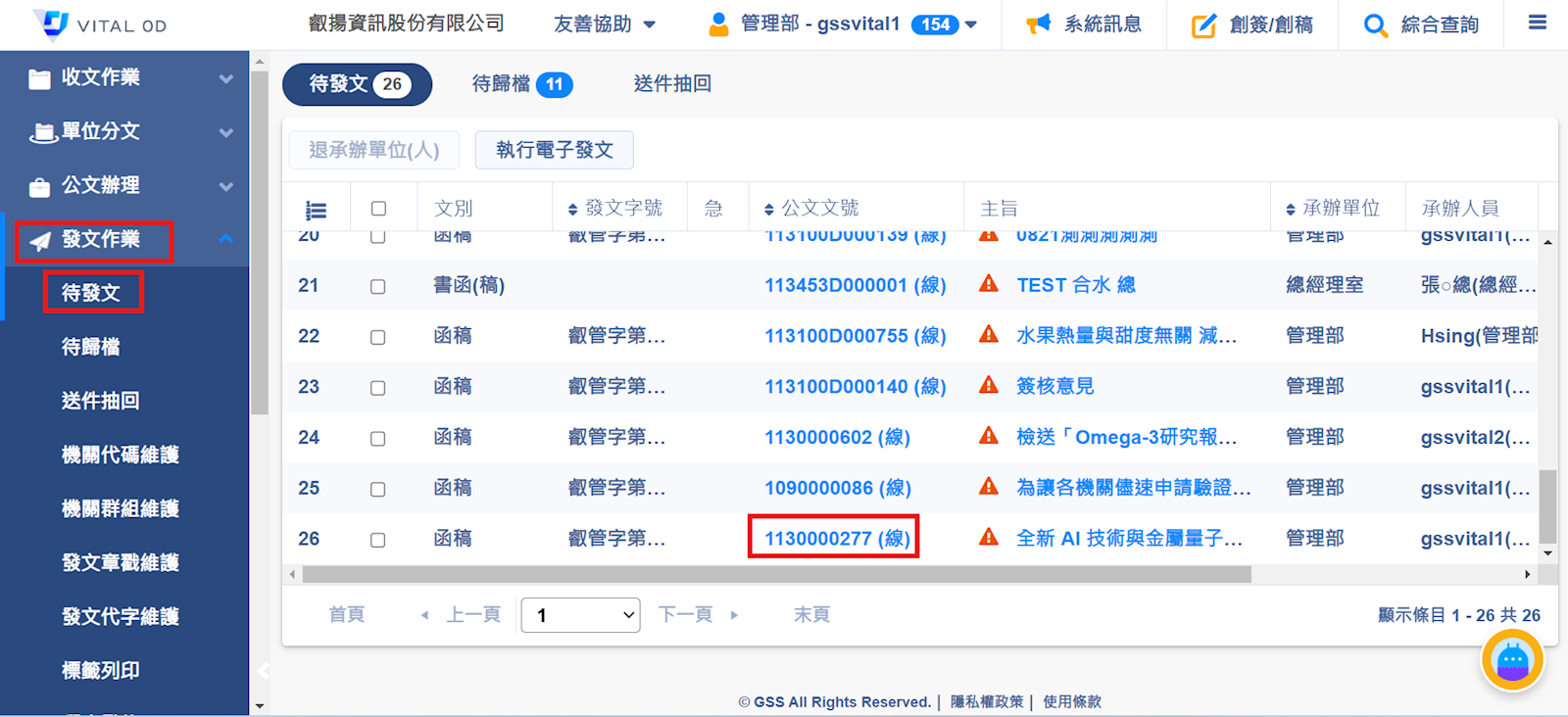The height and width of the screenshot is (717, 1568).
Task: Switch to the 待歸檔 tab
Action: tap(520, 84)
